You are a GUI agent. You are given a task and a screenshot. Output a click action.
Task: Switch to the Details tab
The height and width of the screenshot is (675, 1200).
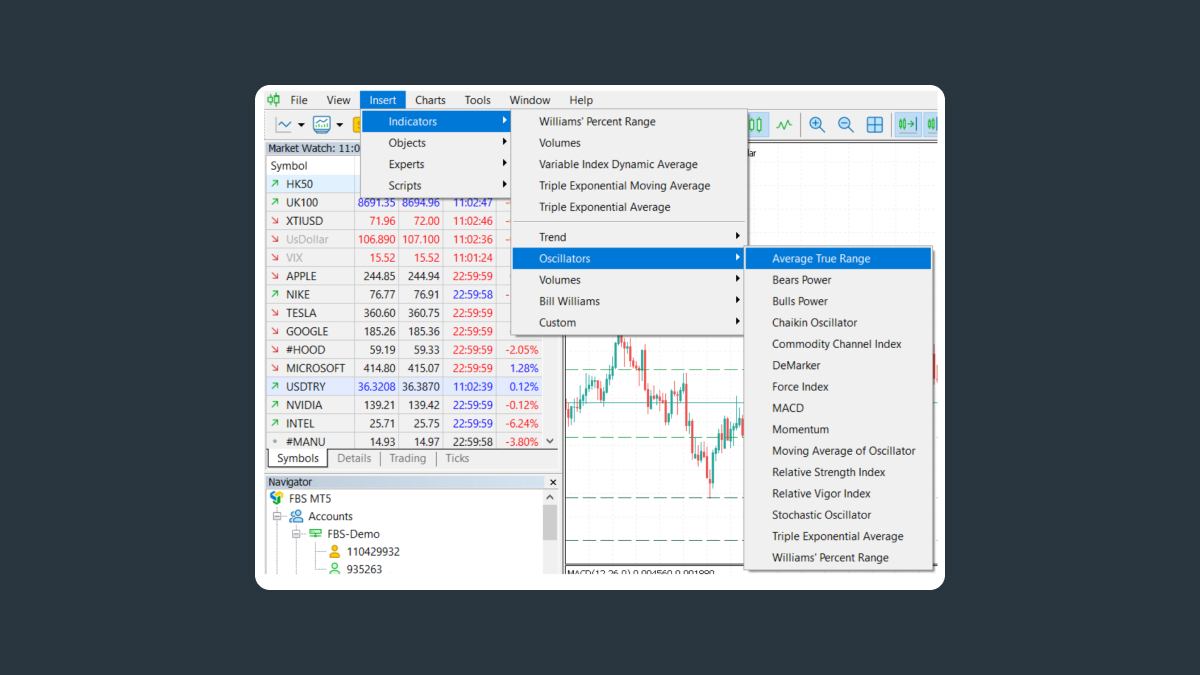coord(354,458)
